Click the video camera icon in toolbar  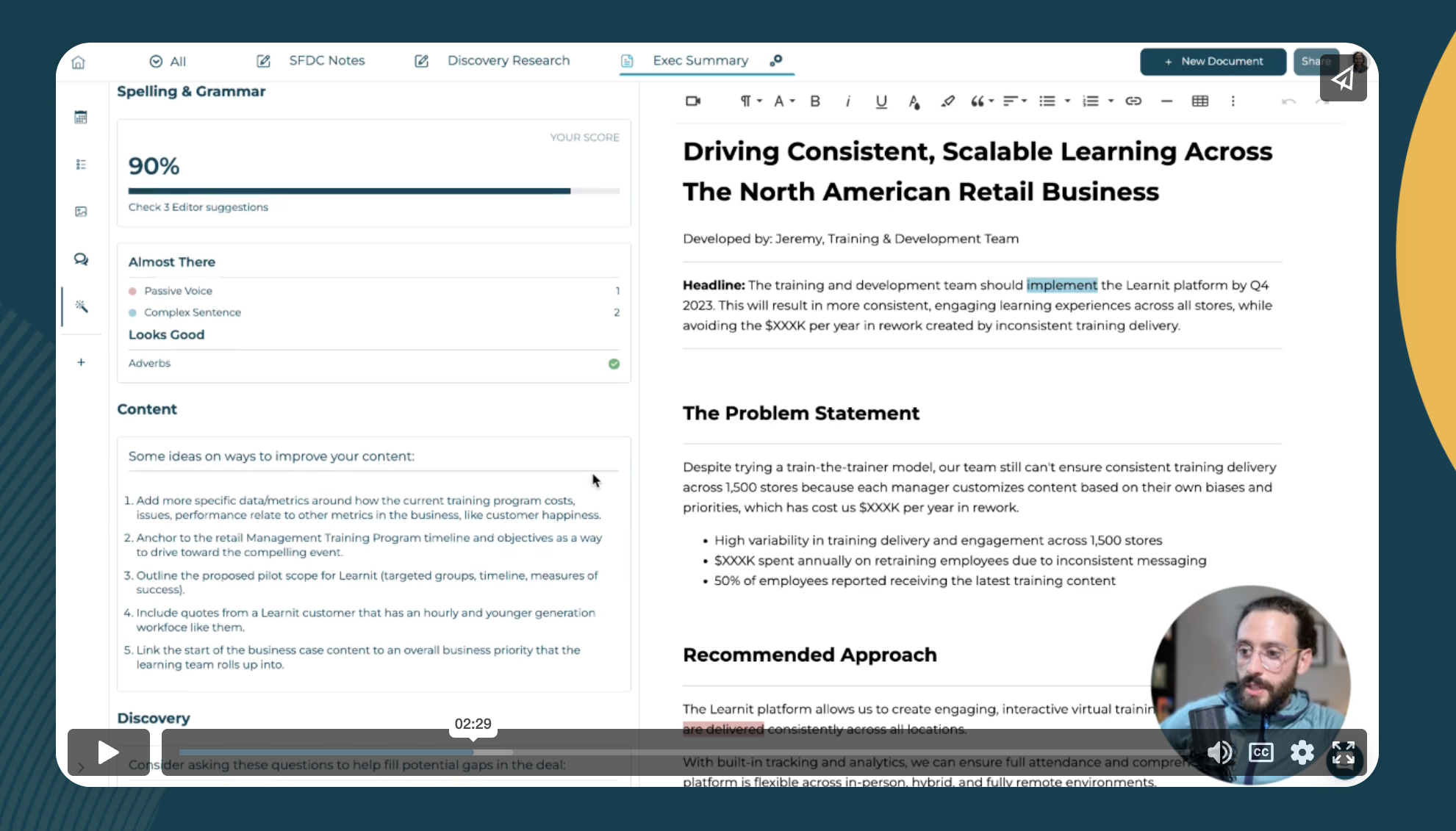692,101
